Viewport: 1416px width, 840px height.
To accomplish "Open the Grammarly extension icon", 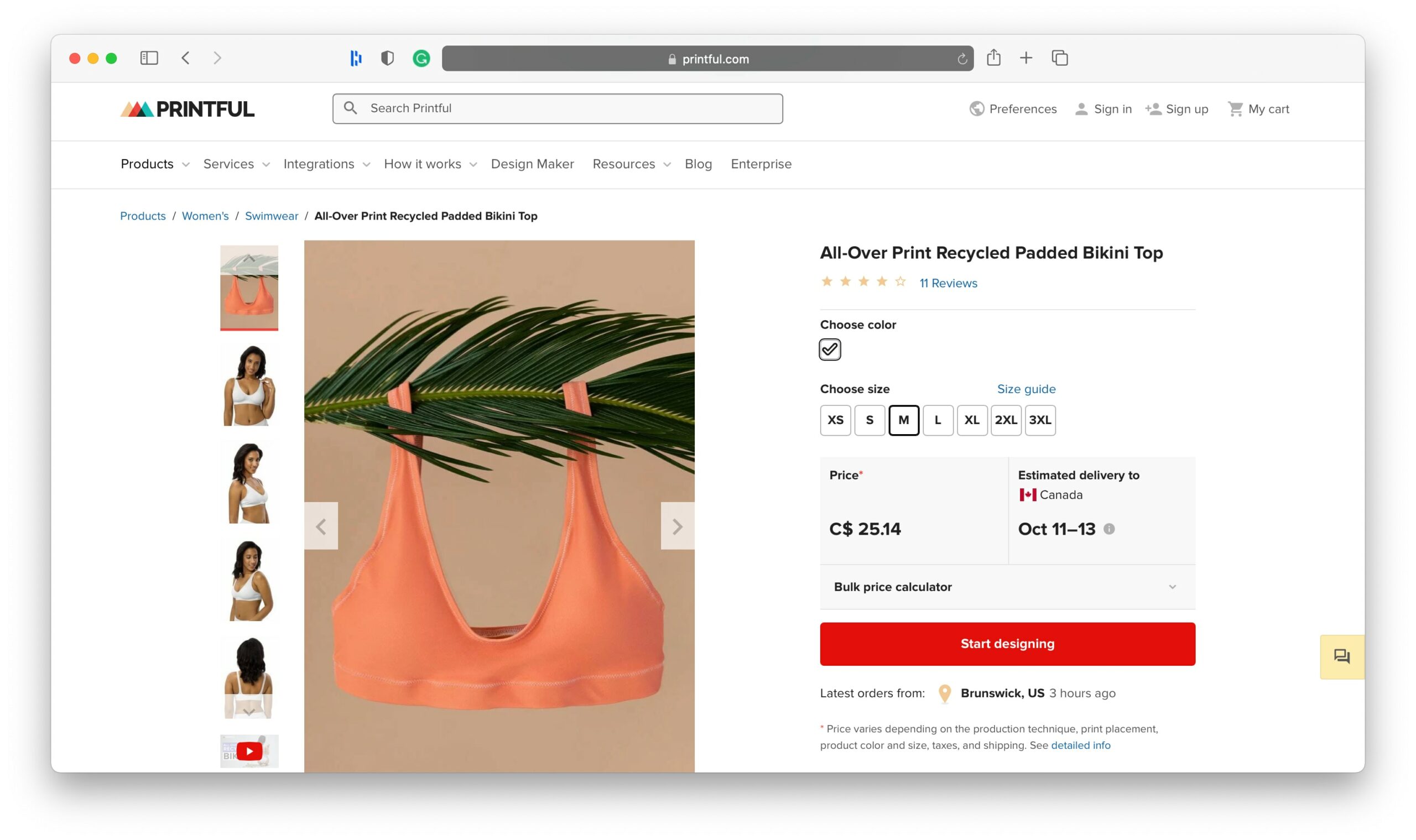I will point(421,58).
